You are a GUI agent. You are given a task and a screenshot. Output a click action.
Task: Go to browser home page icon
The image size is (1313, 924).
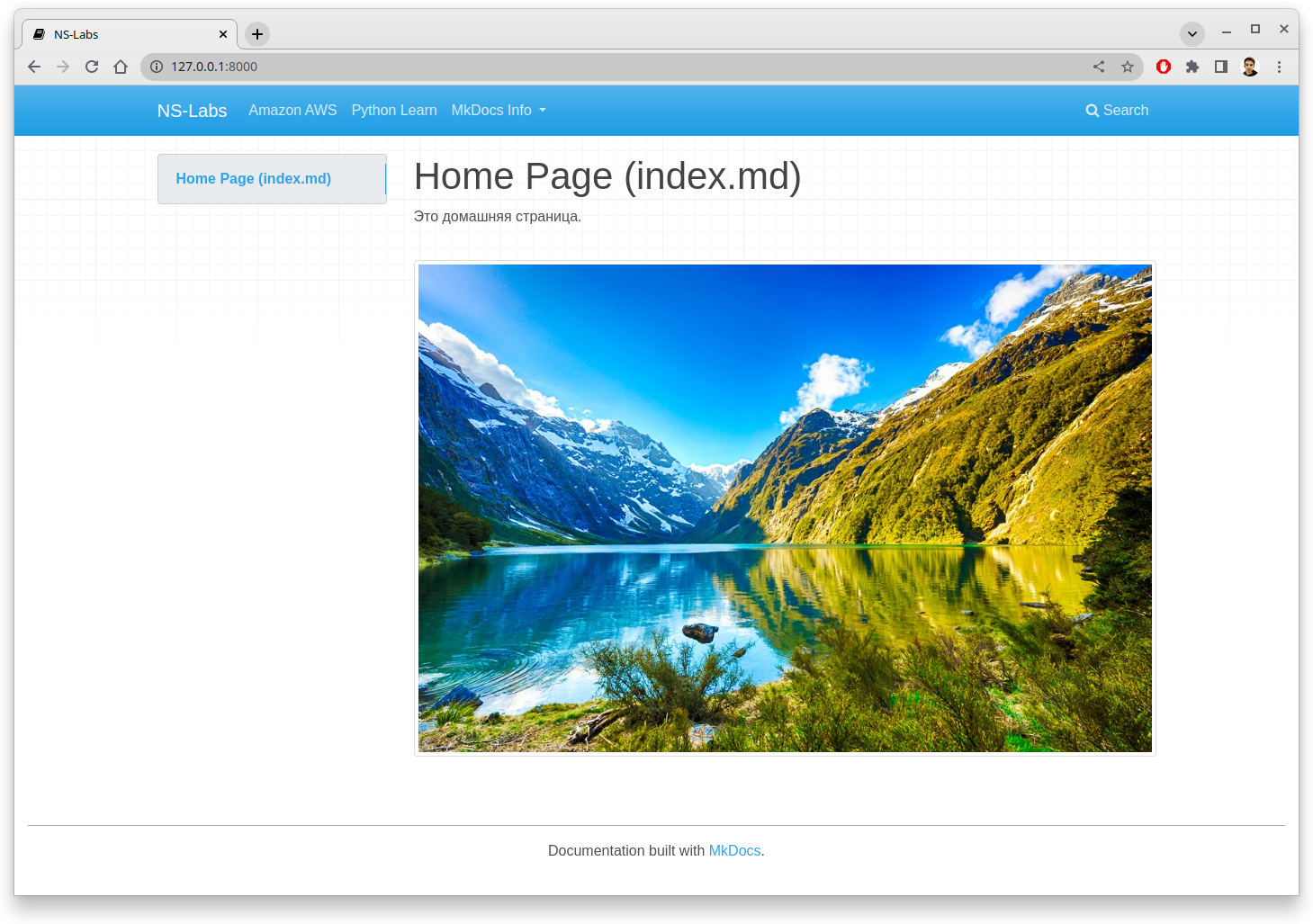point(121,67)
